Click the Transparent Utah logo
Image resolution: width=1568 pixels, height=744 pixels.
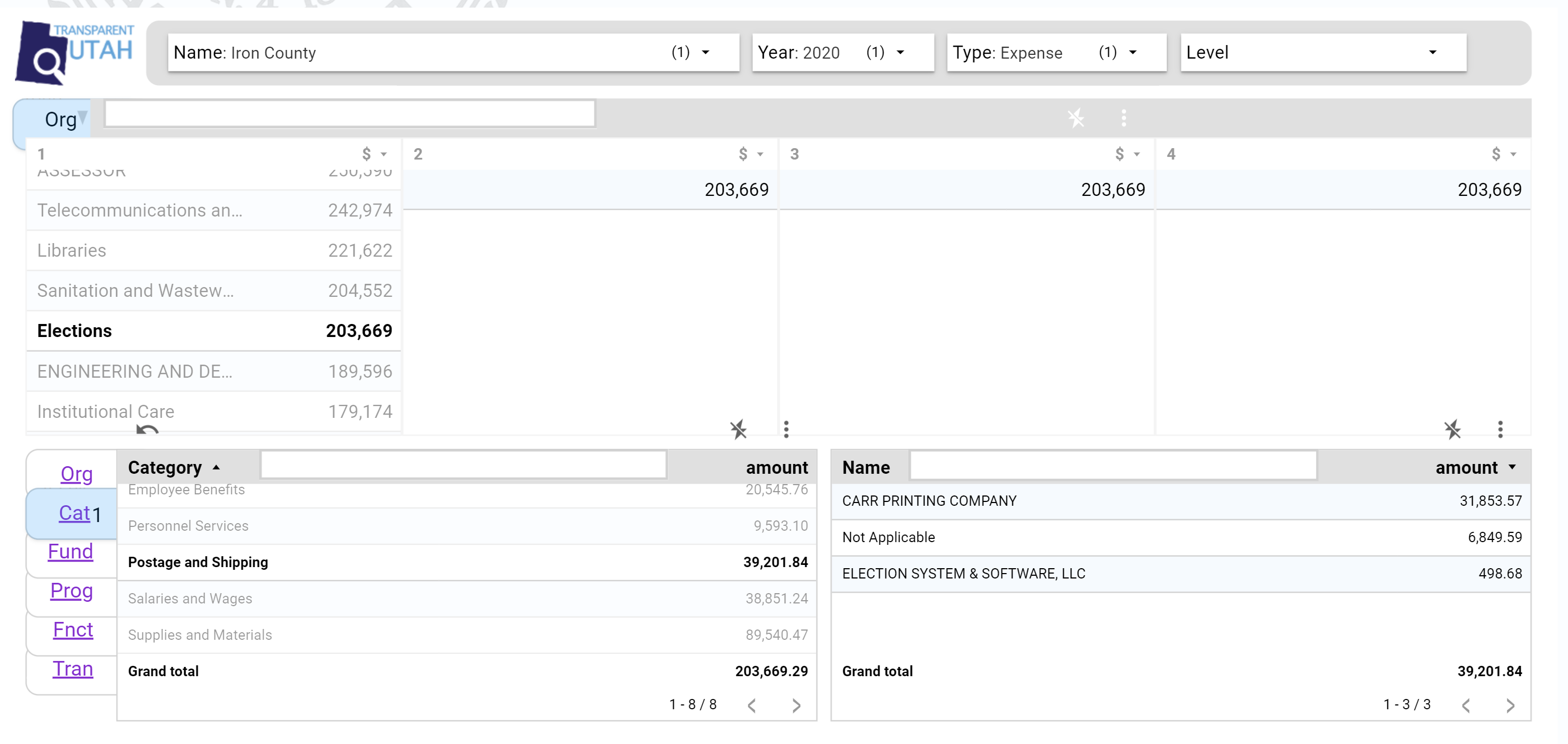tap(74, 52)
